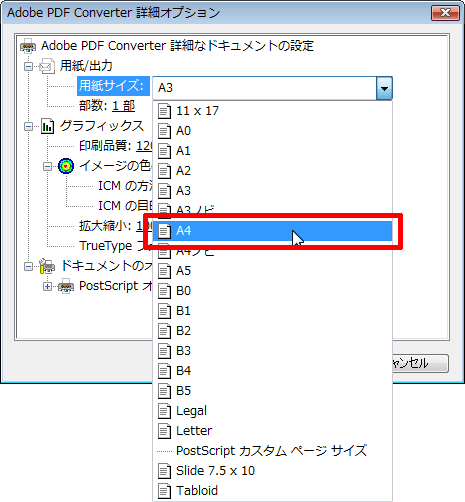This screenshot has width=465, height=502.
Task: Click the A0 page icon
Action: pos(164,131)
